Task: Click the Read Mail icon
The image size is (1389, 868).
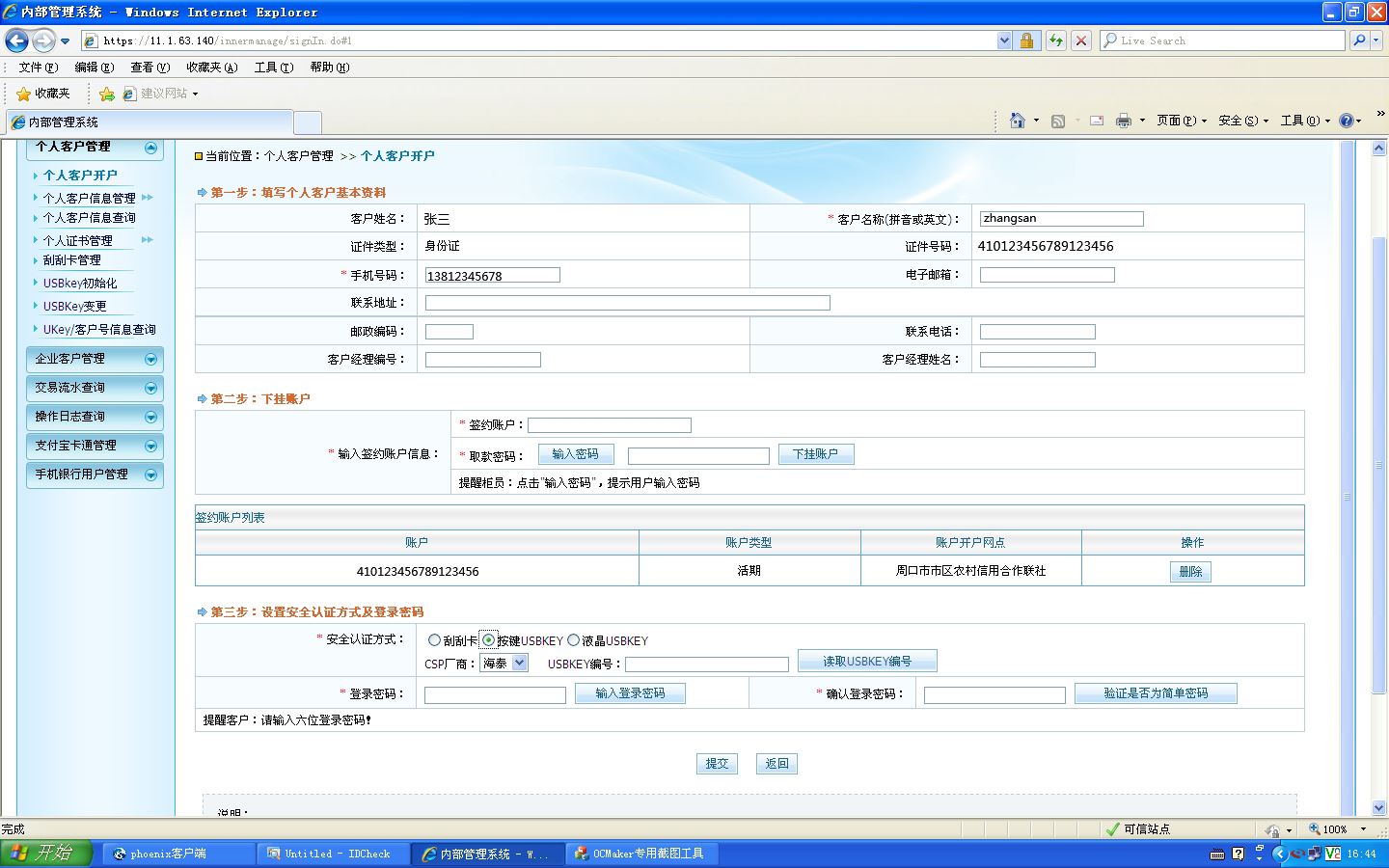Action: point(1097,121)
